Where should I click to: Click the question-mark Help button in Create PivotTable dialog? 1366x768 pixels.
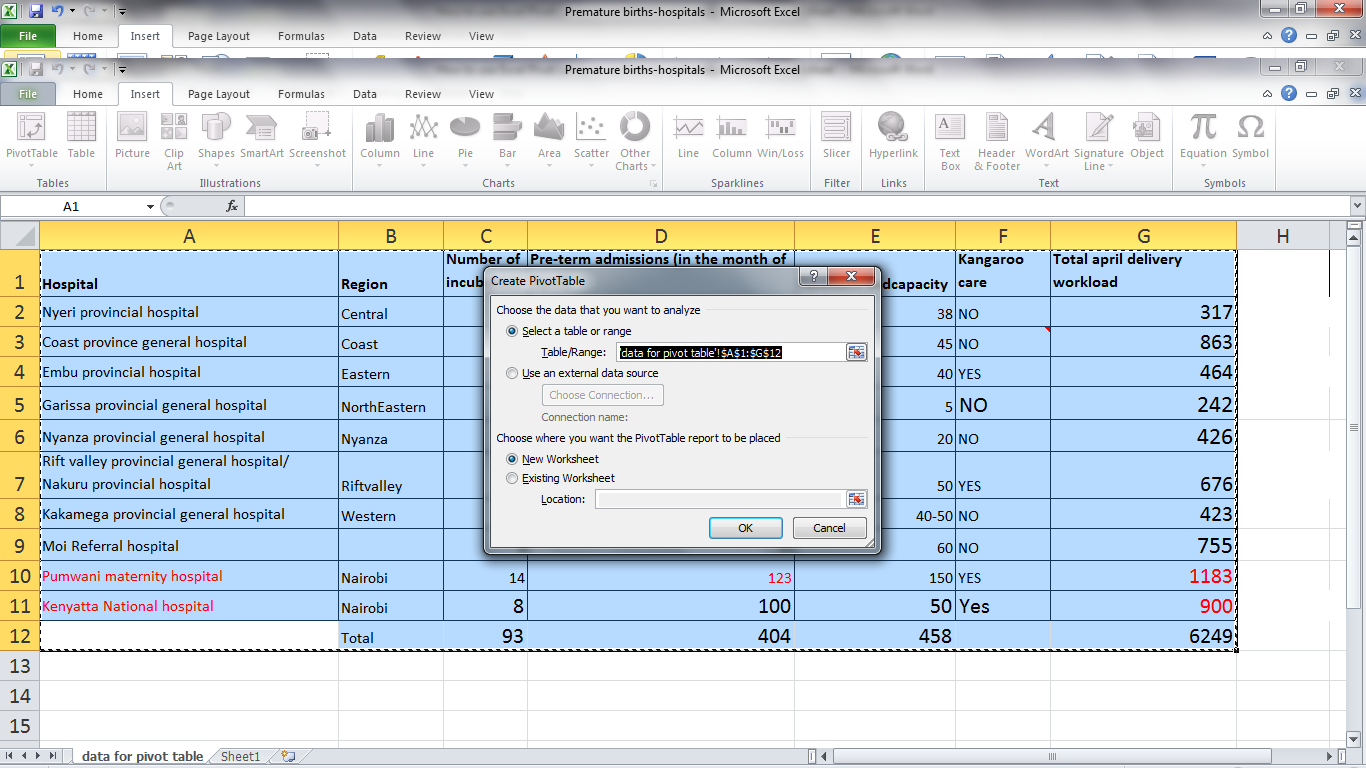click(x=812, y=276)
